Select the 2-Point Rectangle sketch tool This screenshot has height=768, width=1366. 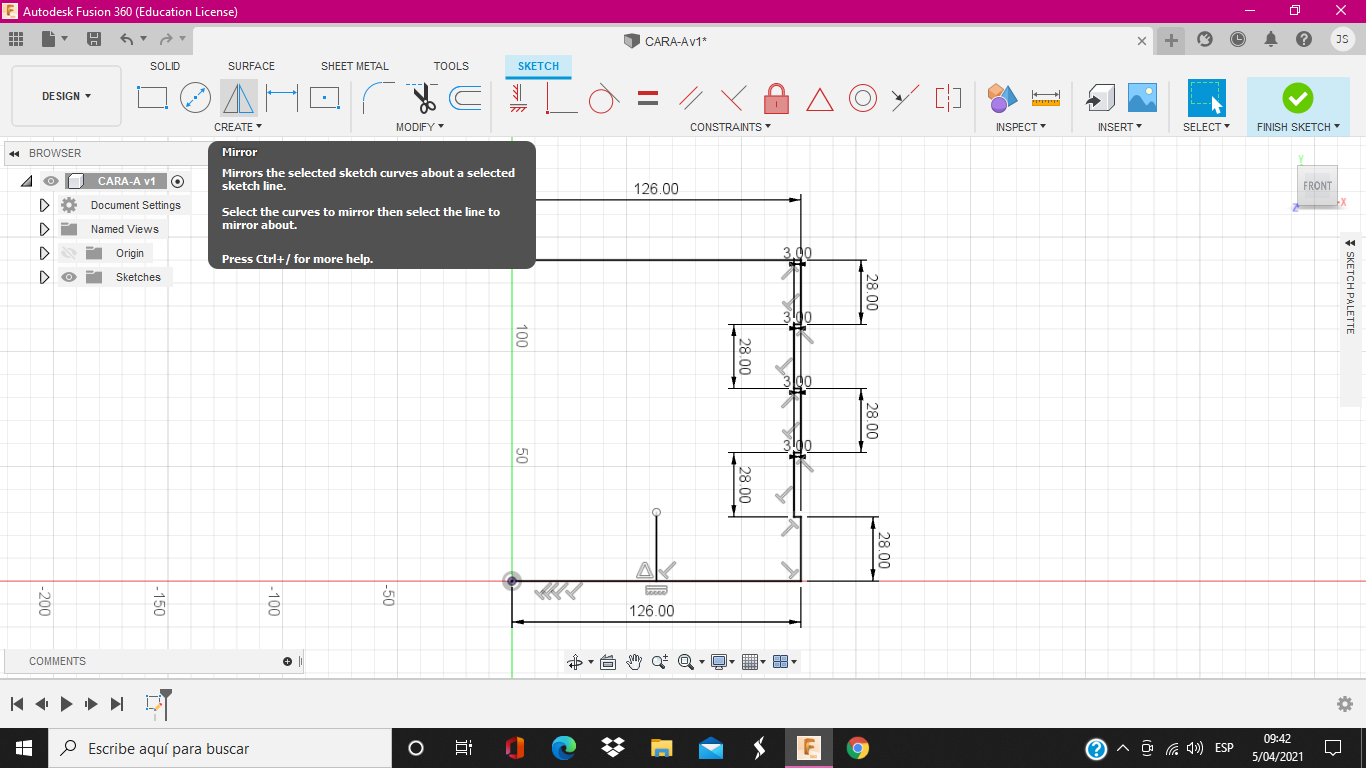pyautogui.click(x=152, y=98)
